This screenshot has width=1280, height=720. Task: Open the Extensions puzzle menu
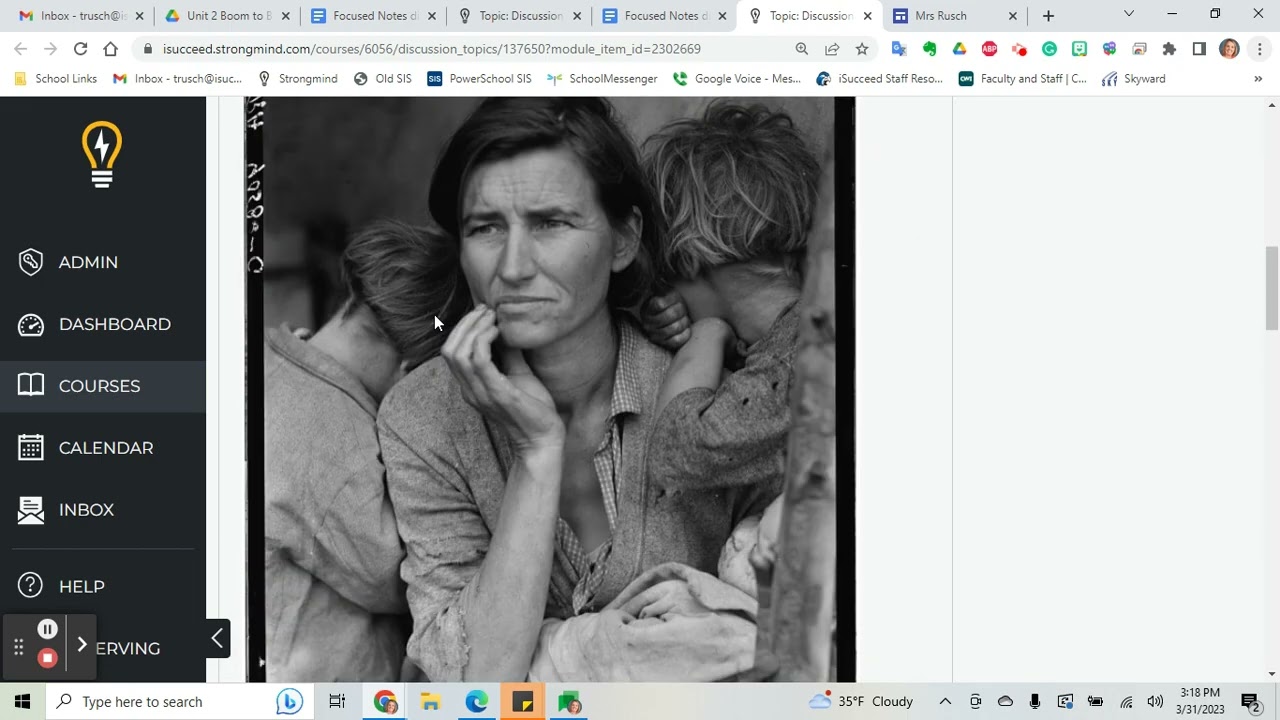pyautogui.click(x=1169, y=49)
